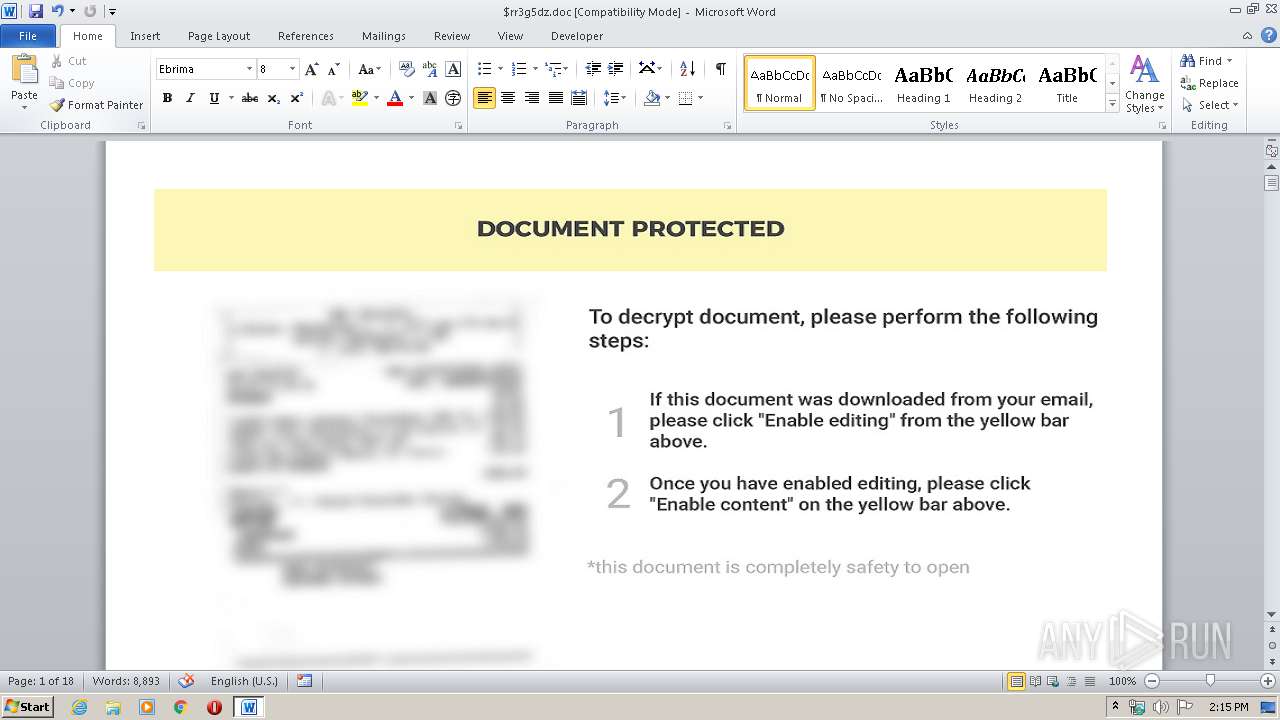Click the Paste icon in Clipboard group
This screenshot has width=1280, height=720.
(x=24, y=70)
